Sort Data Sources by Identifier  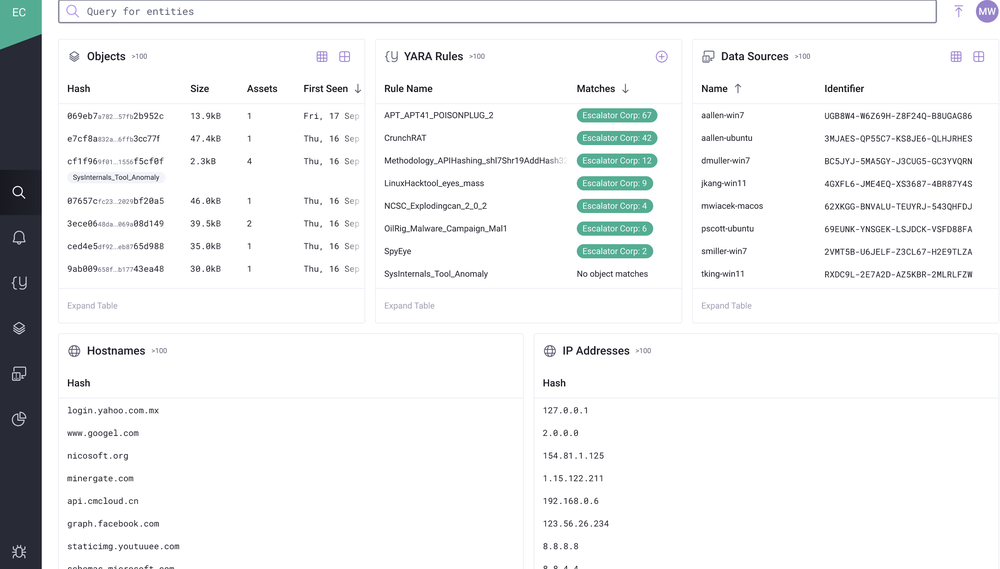[x=844, y=89]
